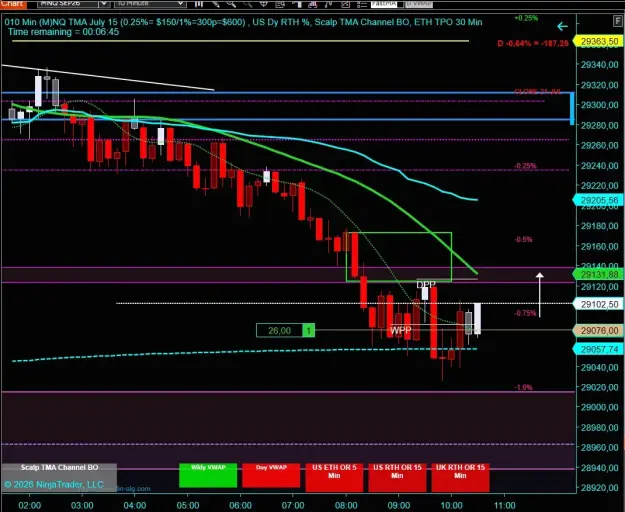625x512 pixels.
Task: Click the 2026 NinjaTrader, LLC copyright text
Action: (54, 485)
